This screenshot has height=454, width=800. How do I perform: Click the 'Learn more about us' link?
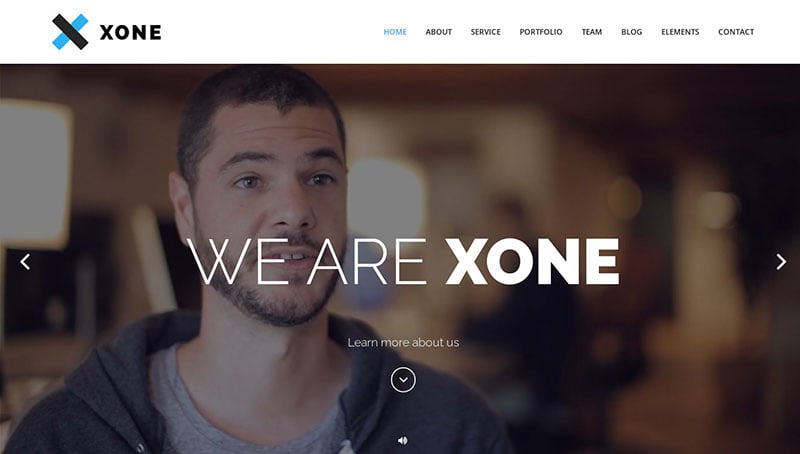pyautogui.click(x=403, y=342)
